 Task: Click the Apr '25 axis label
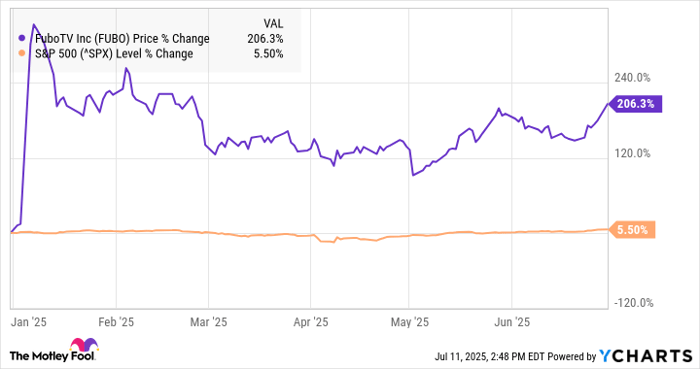[311, 322]
